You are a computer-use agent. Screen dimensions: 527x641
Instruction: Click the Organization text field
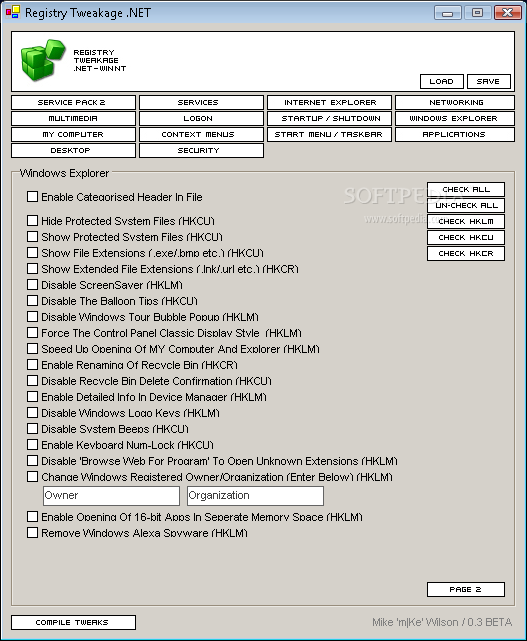click(x=255, y=495)
